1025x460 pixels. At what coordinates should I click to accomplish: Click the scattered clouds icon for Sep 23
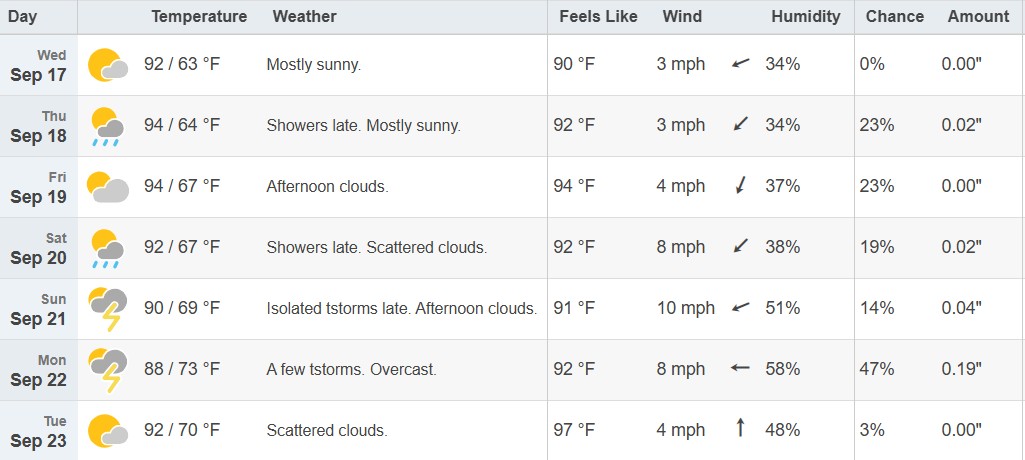108,431
